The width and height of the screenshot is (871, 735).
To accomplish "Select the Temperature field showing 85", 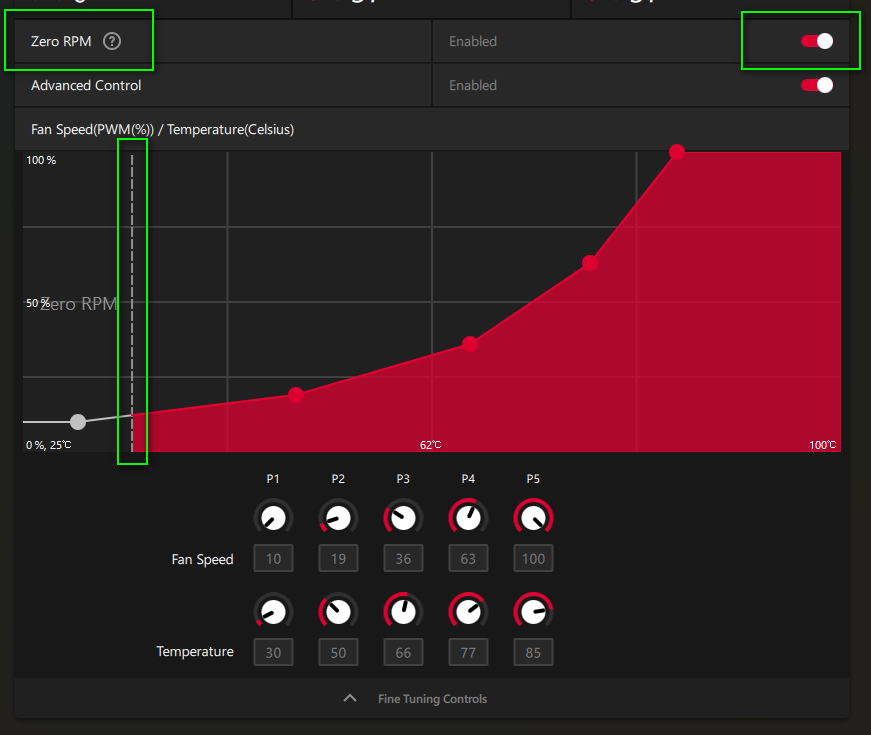I will pyautogui.click(x=533, y=652).
